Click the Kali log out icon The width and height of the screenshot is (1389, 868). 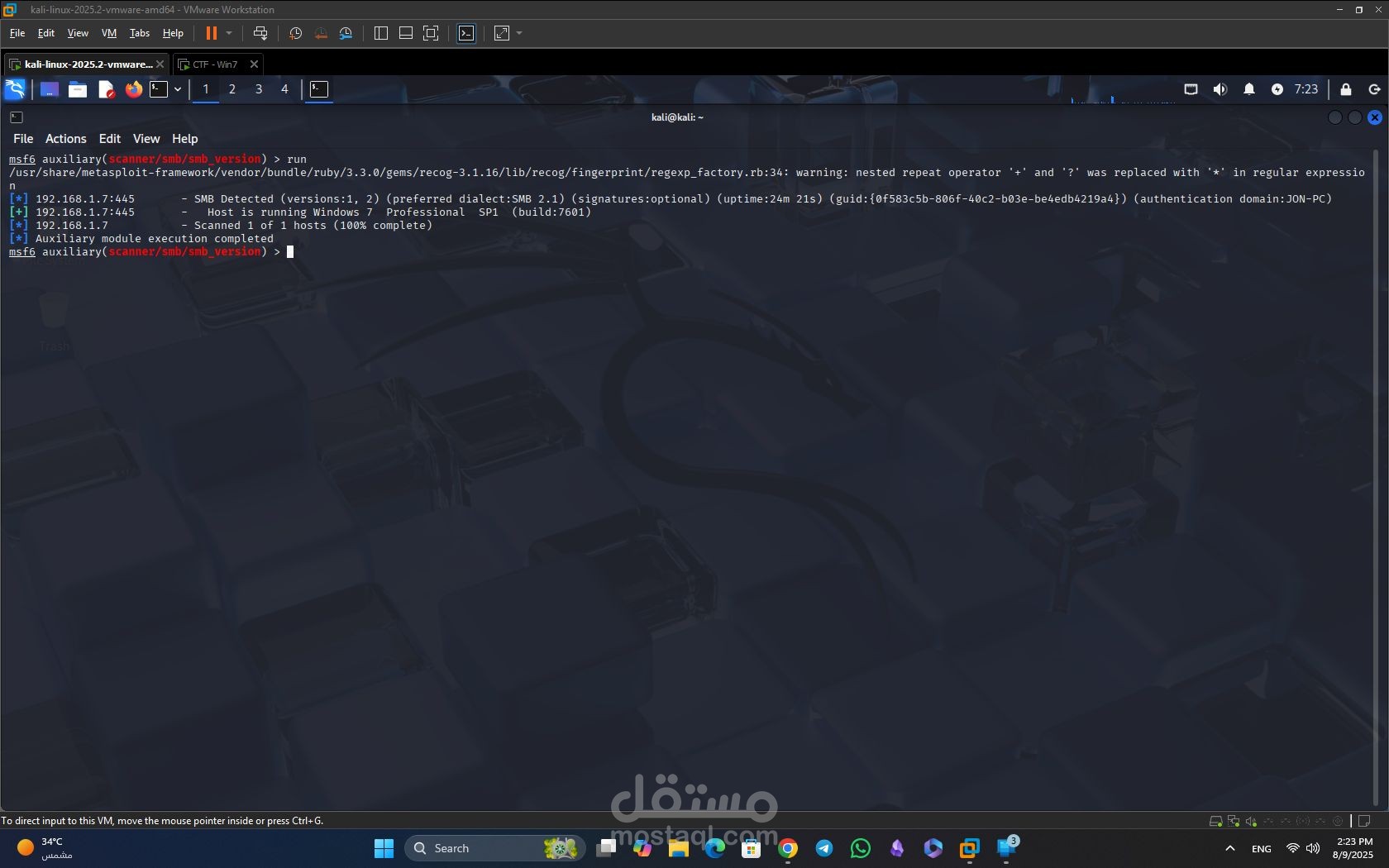click(1374, 89)
